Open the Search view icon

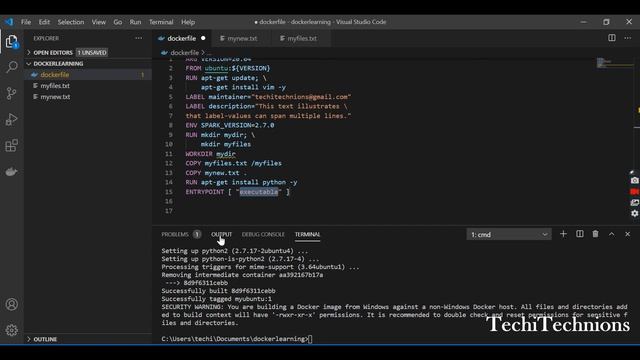coord(11,67)
